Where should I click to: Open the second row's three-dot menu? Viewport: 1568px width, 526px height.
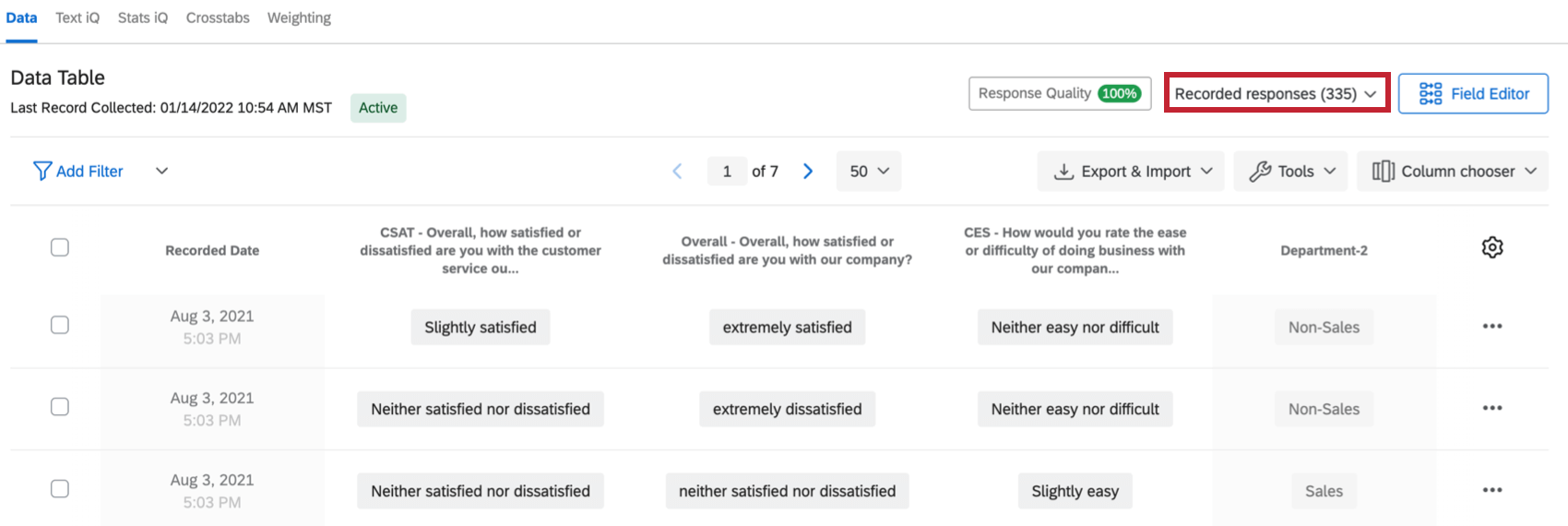(1492, 409)
